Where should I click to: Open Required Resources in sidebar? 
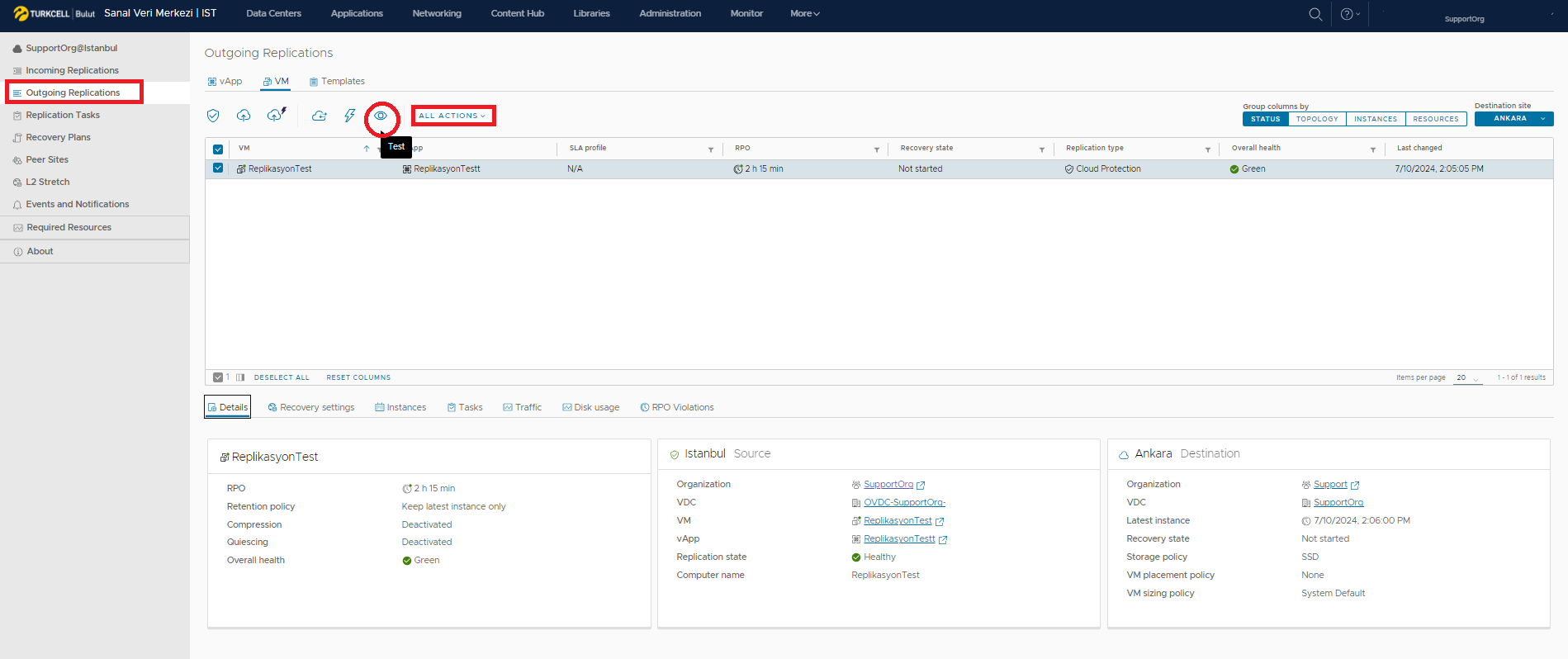pyautogui.click(x=69, y=227)
